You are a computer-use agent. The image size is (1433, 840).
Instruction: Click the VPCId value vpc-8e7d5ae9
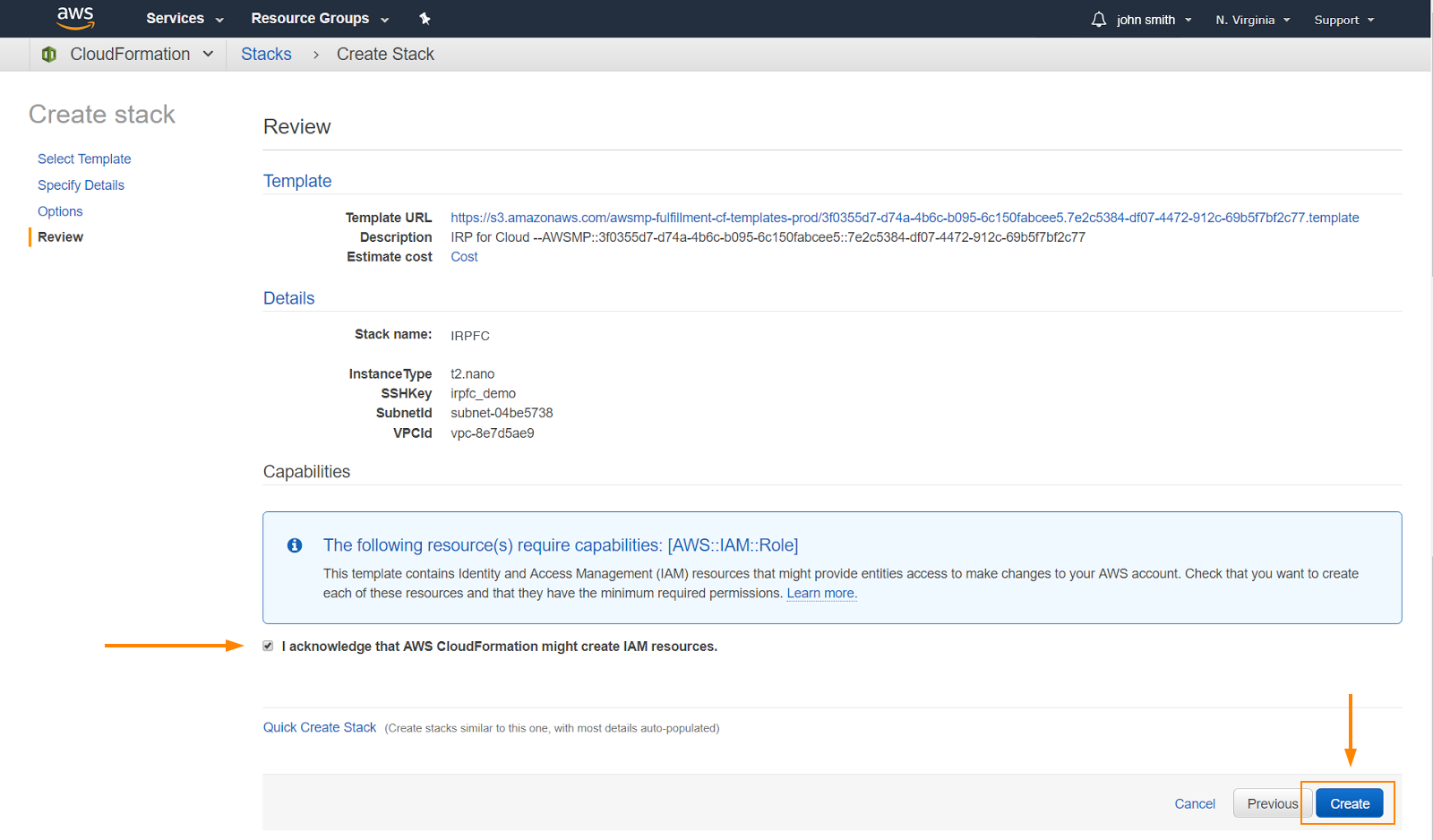click(493, 433)
